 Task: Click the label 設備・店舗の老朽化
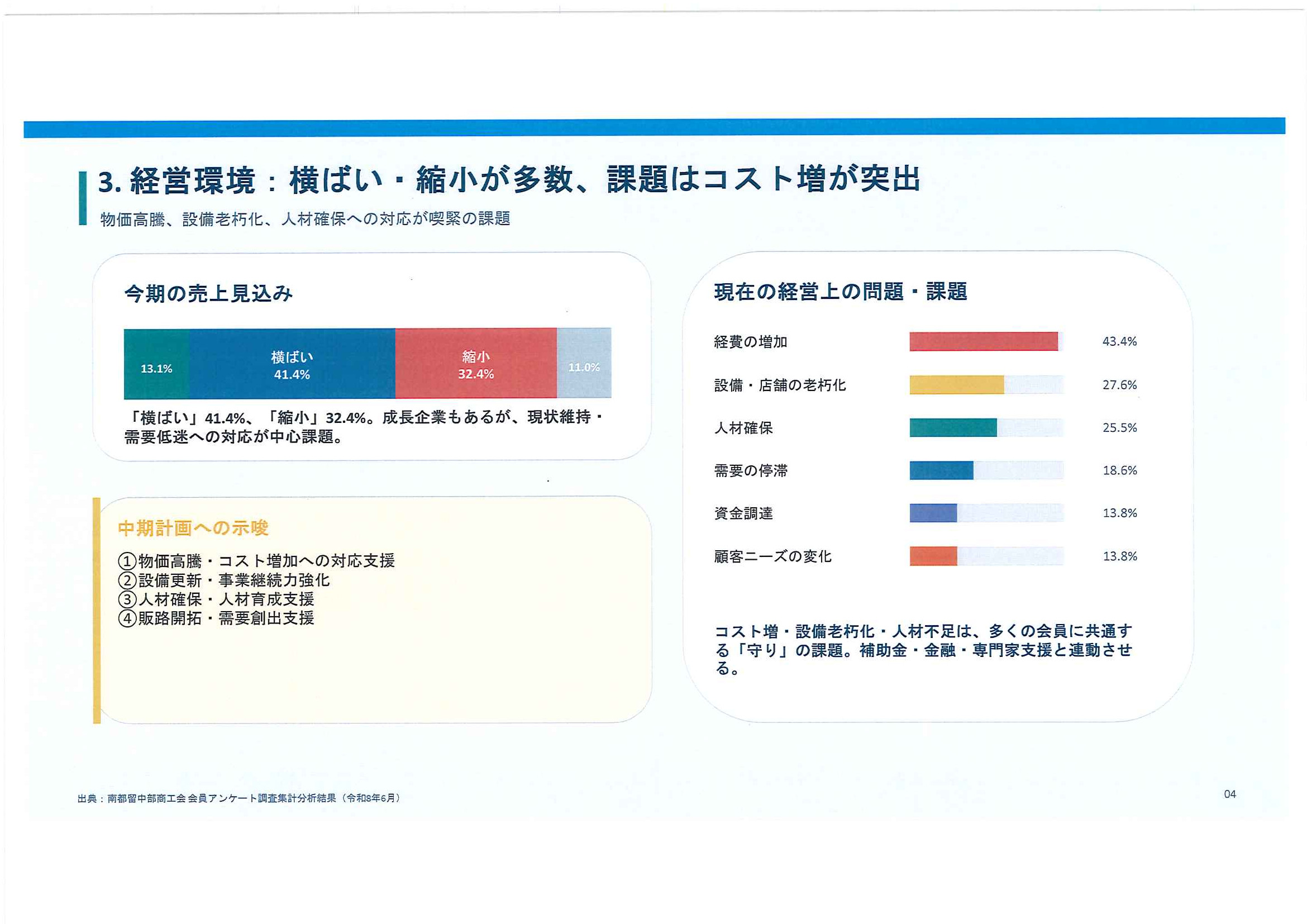click(x=780, y=385)
